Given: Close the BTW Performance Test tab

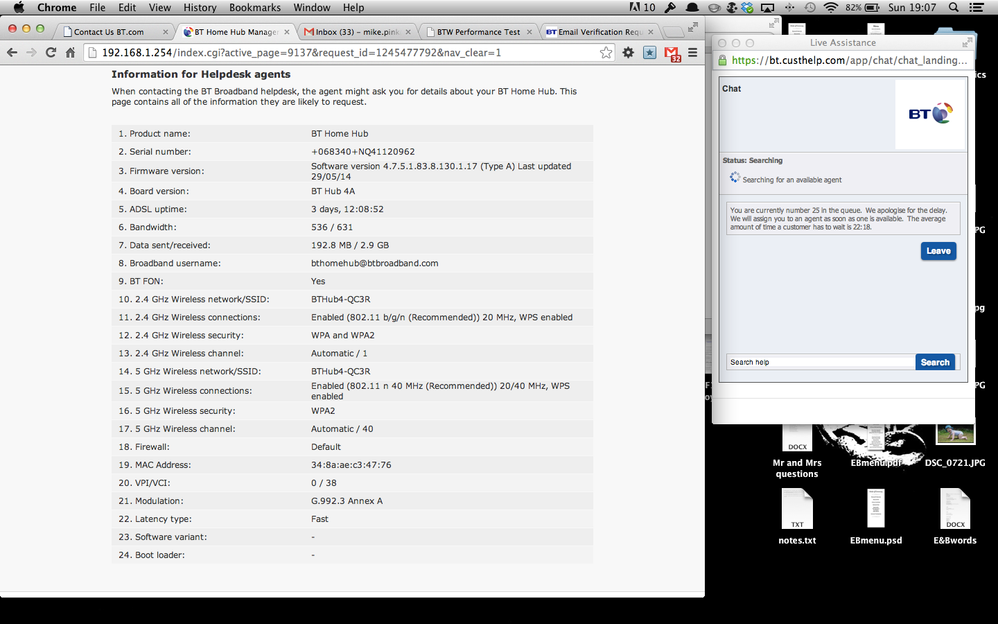Looking at the screenshot, I should (529, 32).
